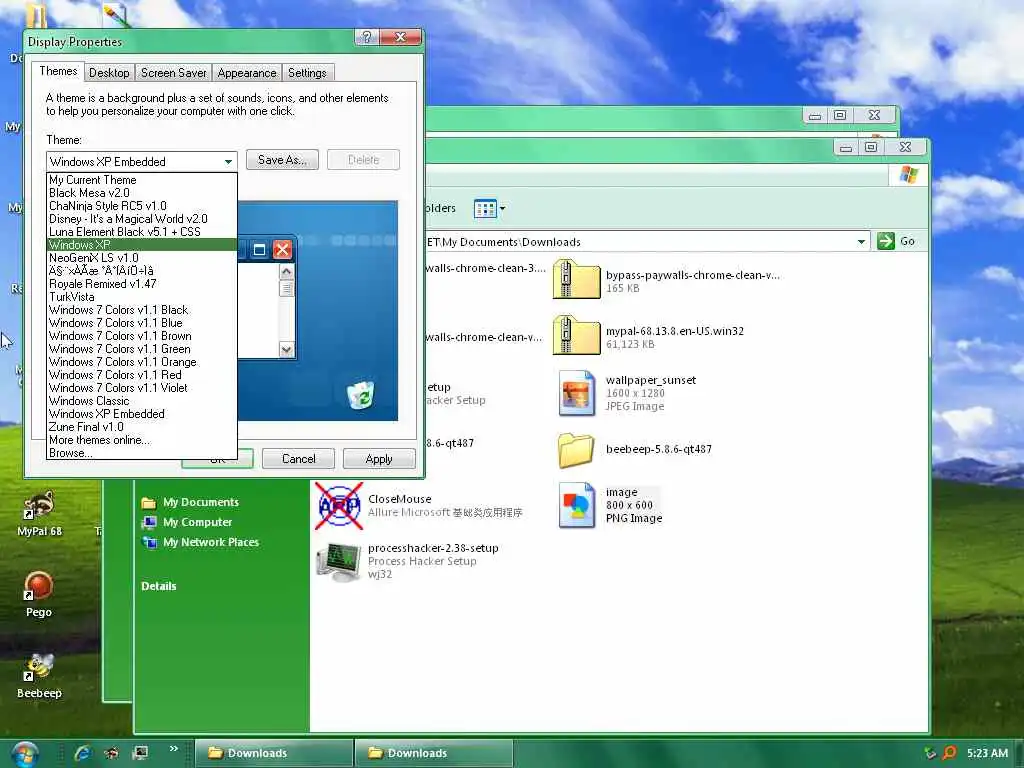
Task: Click the recycle bin in the theme preview
Action: click(x=360, y=395)
